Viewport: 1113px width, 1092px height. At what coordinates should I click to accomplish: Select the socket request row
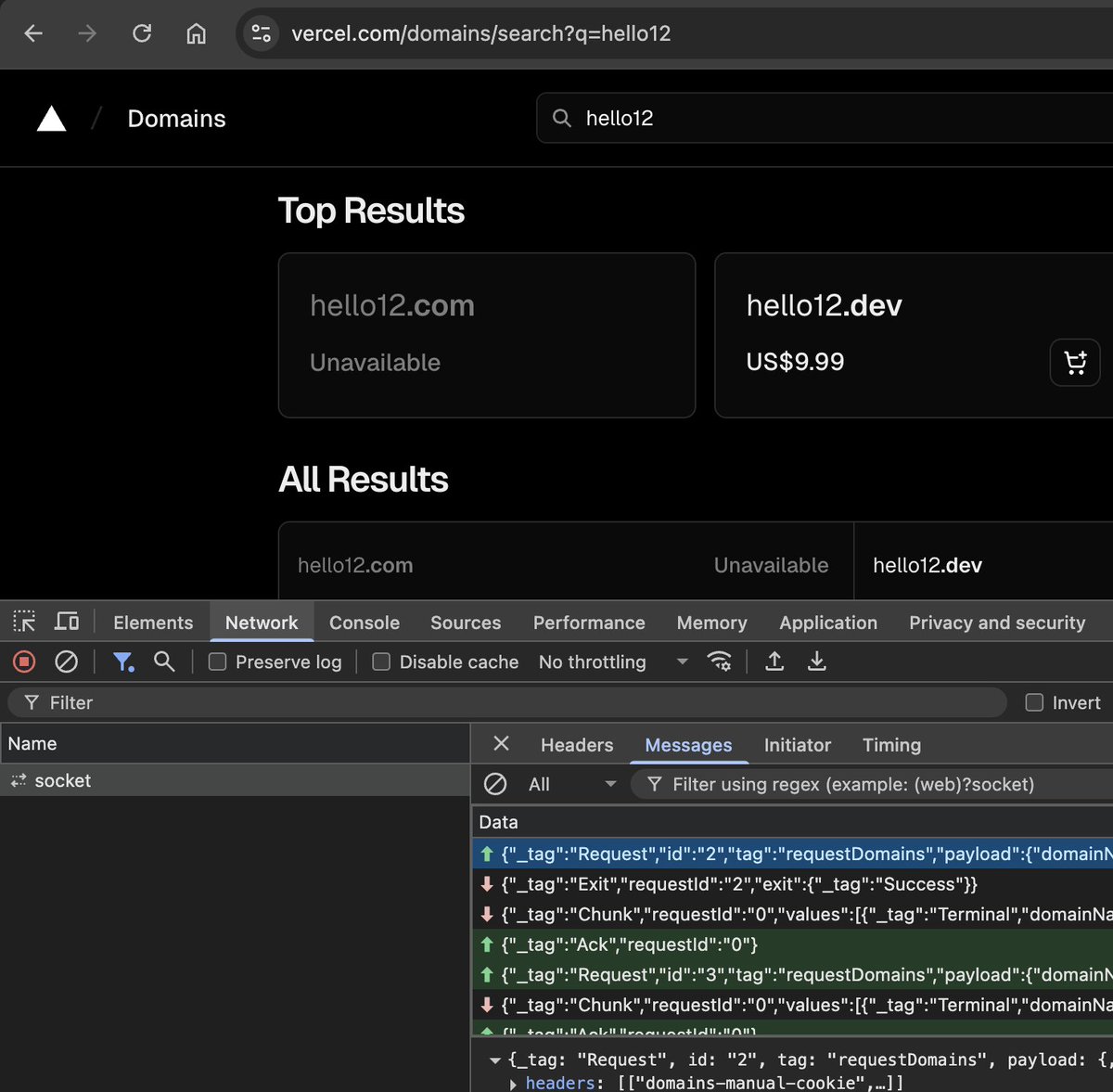click(235, 780)
